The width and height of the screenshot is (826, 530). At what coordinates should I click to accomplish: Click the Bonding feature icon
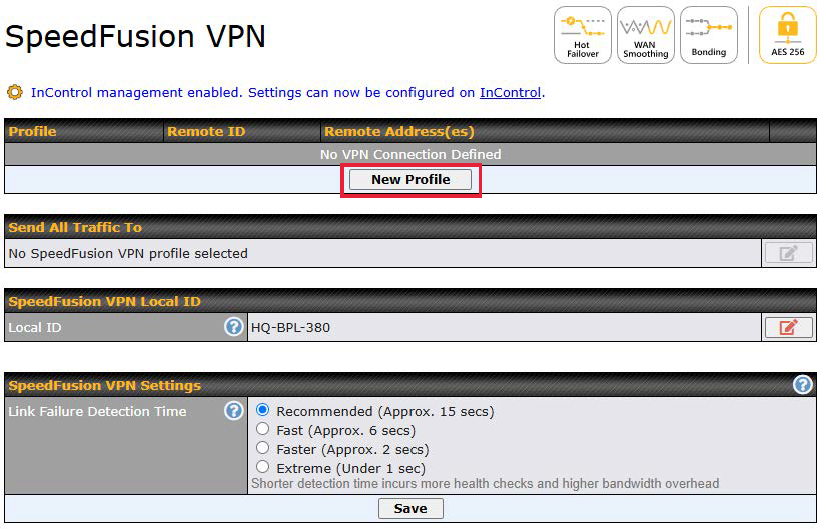(x=709, y=35)
